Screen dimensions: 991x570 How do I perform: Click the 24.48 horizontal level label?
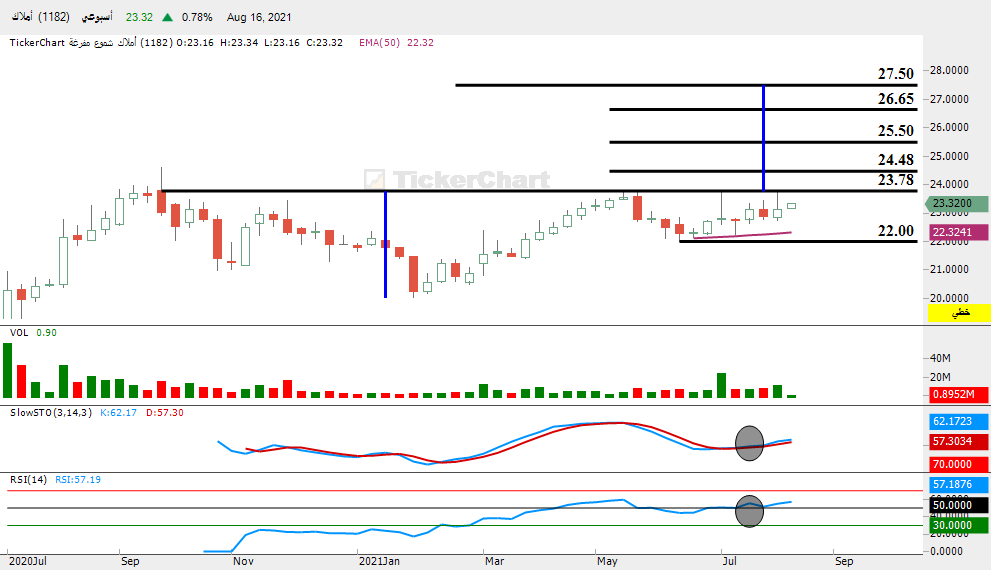coord(896,160)
